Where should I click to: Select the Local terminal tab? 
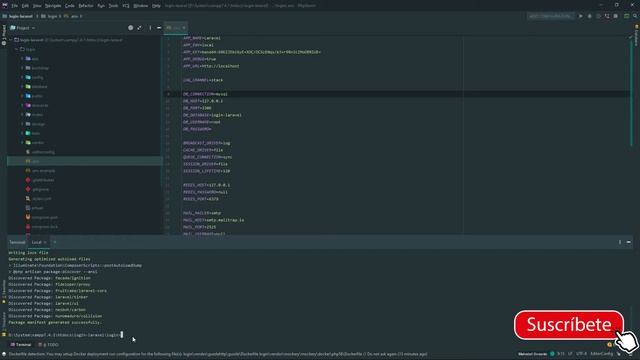point(37,242)
